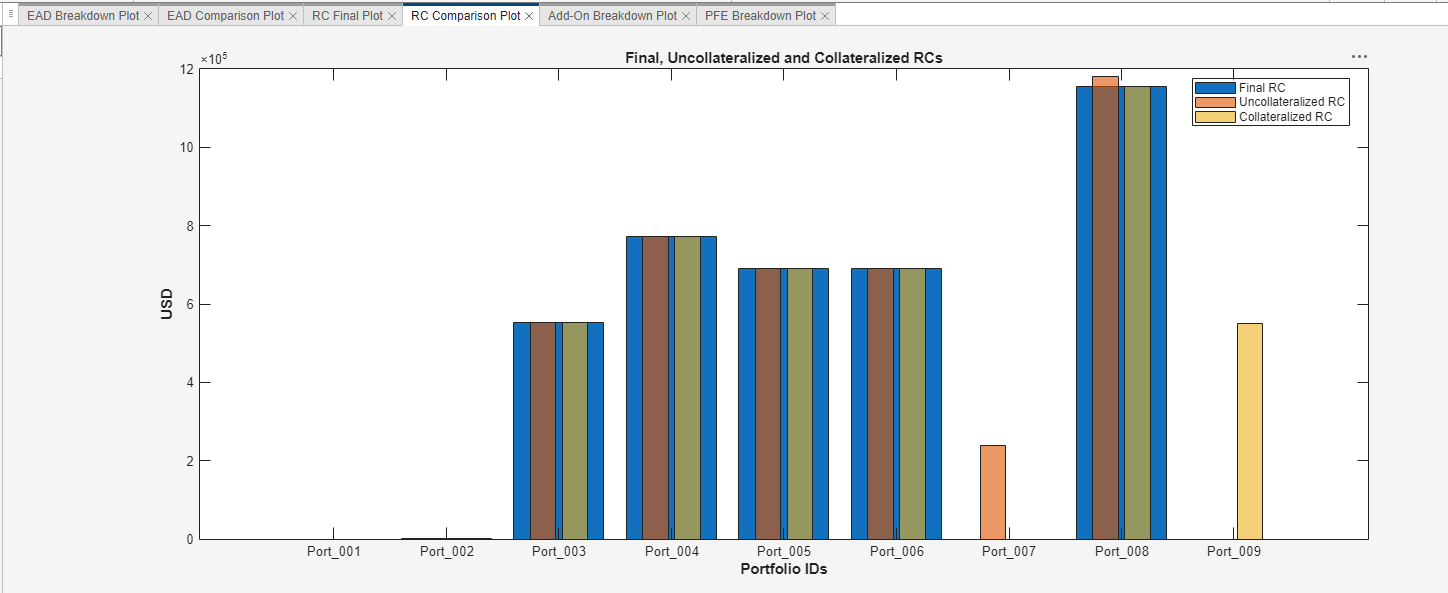Open the figure's ellipsis options menu
The height and width of the screenshot is (593, 1448).
pyautogui.click(x=1358, y=56)
